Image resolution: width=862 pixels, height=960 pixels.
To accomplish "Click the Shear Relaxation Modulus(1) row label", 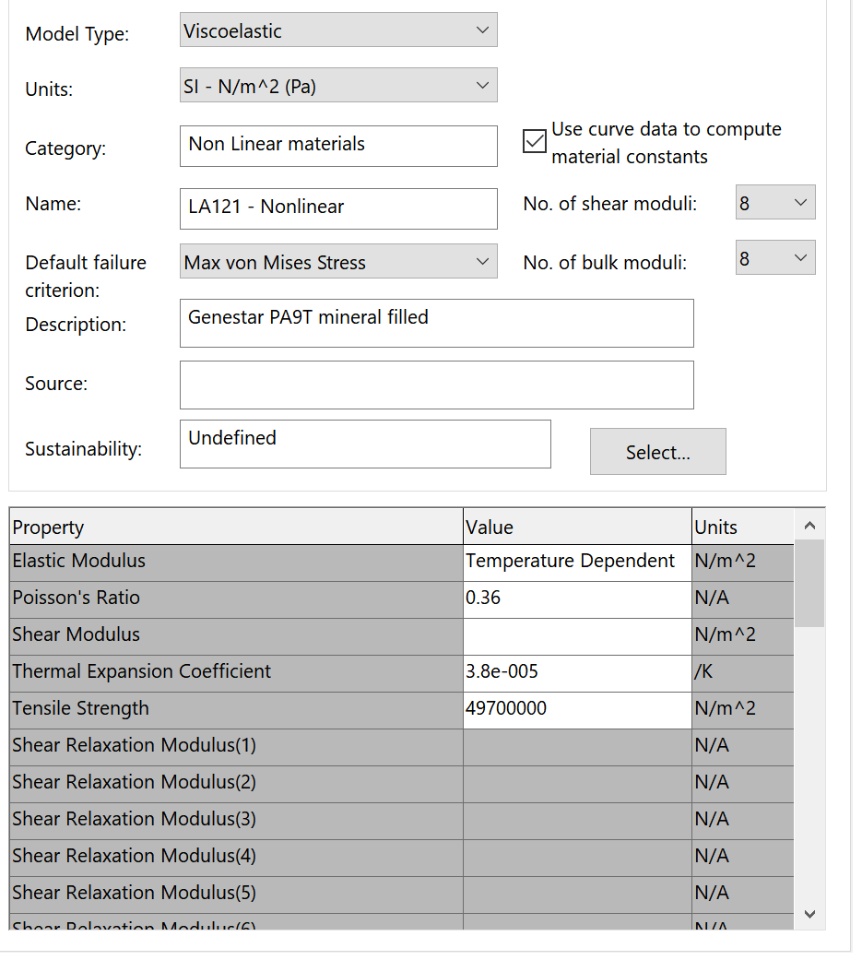I will pos(236,748).
